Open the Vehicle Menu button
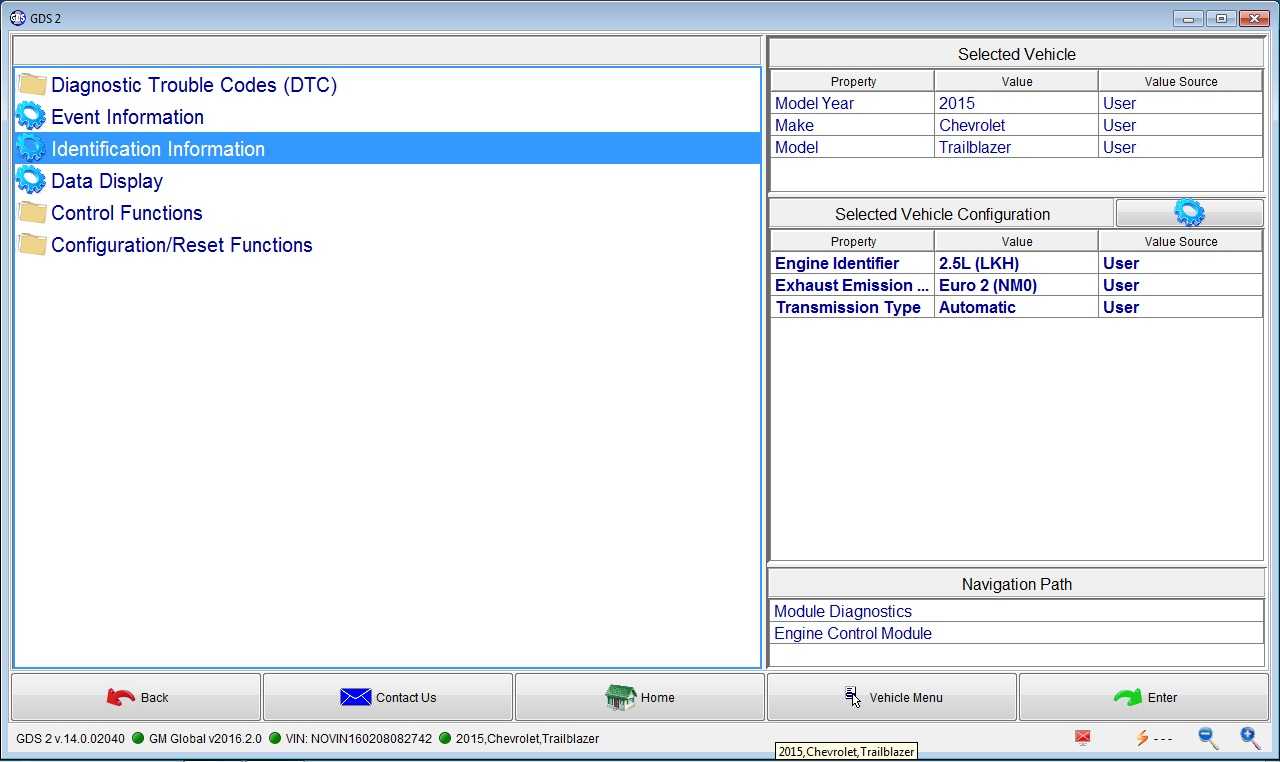Screen dimensions: 1280x762 (892, 697)
